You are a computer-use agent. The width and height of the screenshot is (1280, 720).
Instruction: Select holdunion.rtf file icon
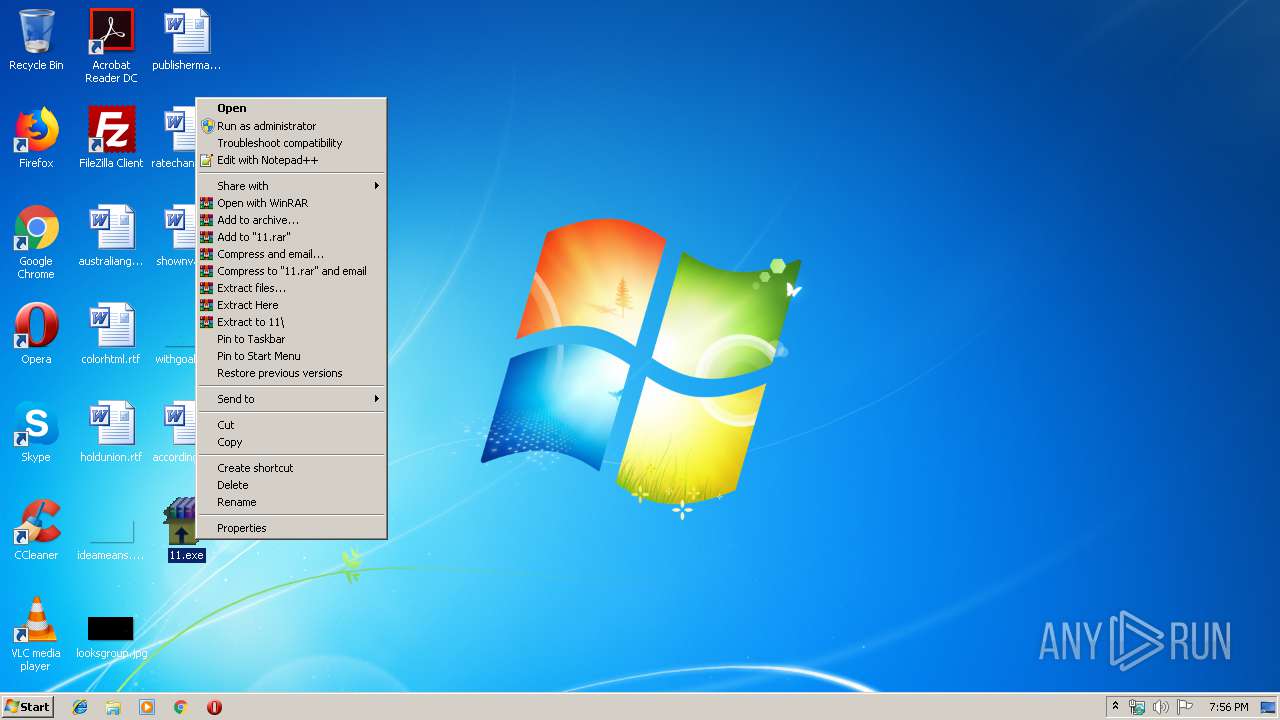111,432
